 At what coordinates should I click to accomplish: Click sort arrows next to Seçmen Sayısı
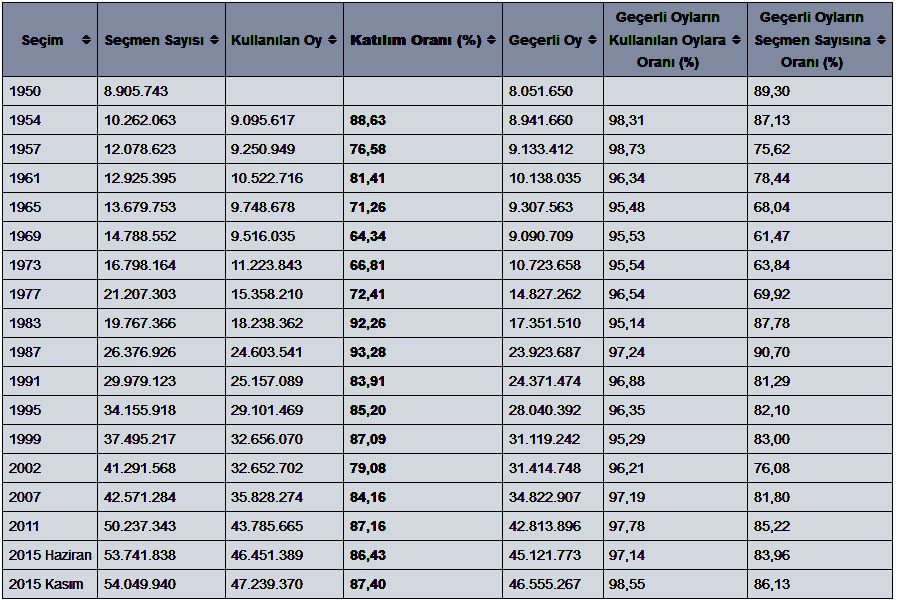coord(214,41)
